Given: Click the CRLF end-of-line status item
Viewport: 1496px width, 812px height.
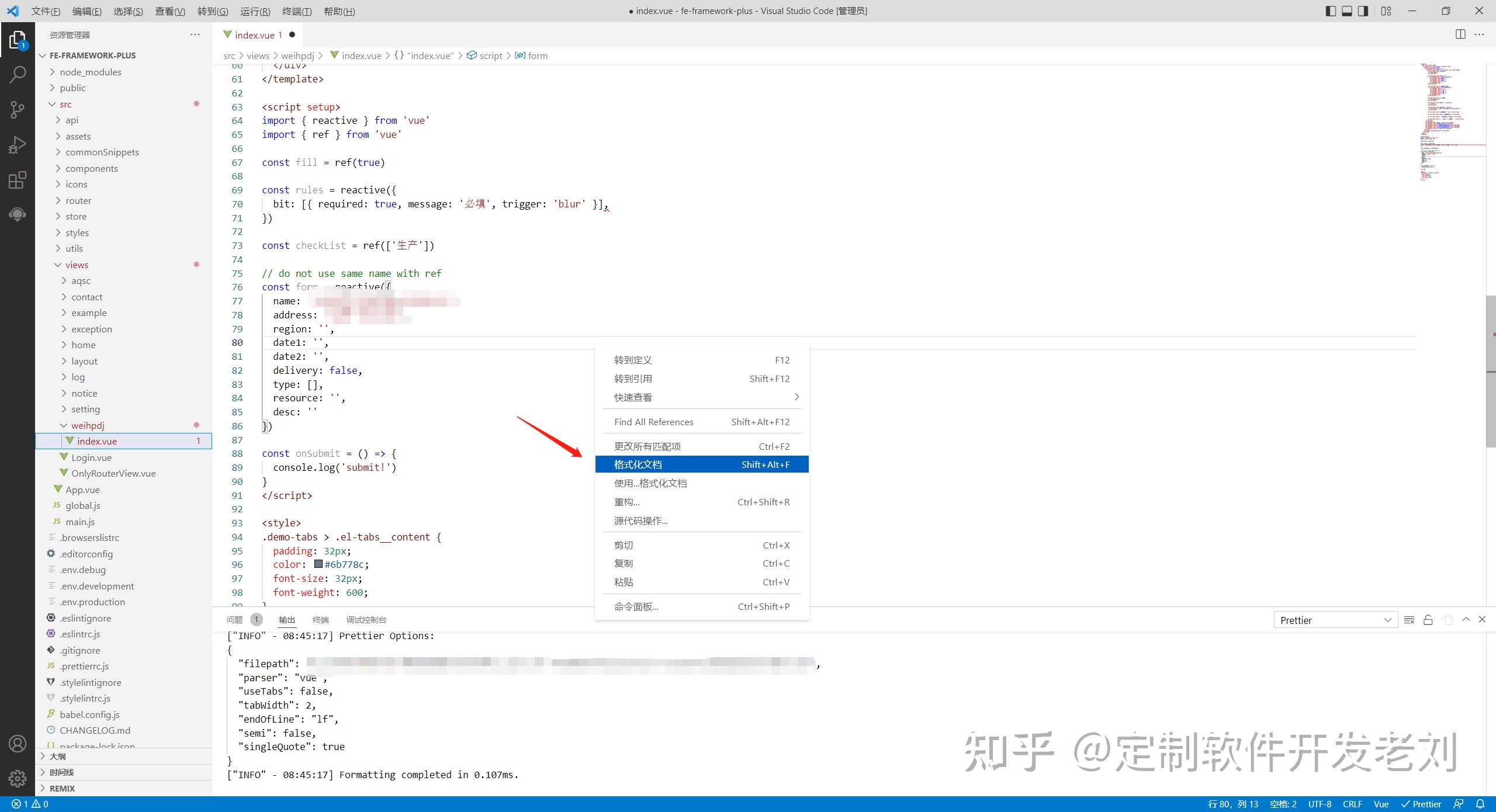Looking at the screenshot, I should [1352, 804].
